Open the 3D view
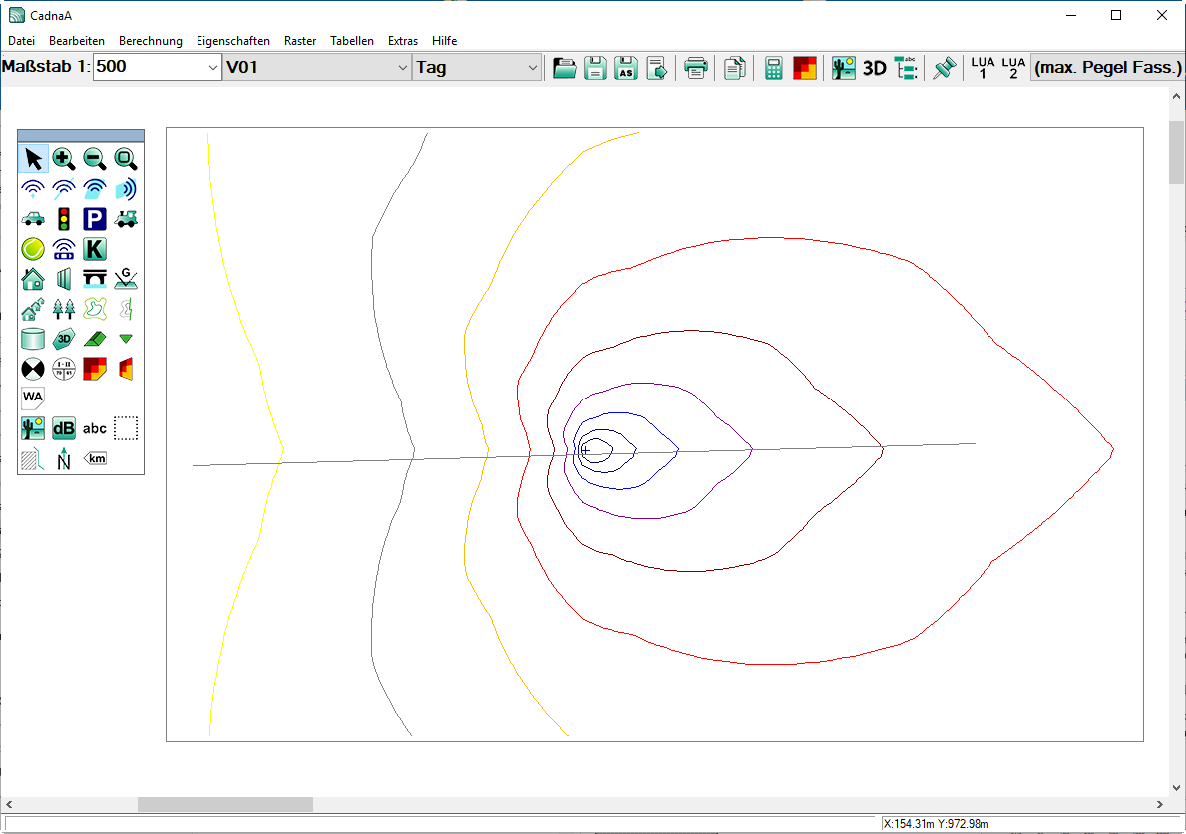The image size is (1186, 834). 874,68
